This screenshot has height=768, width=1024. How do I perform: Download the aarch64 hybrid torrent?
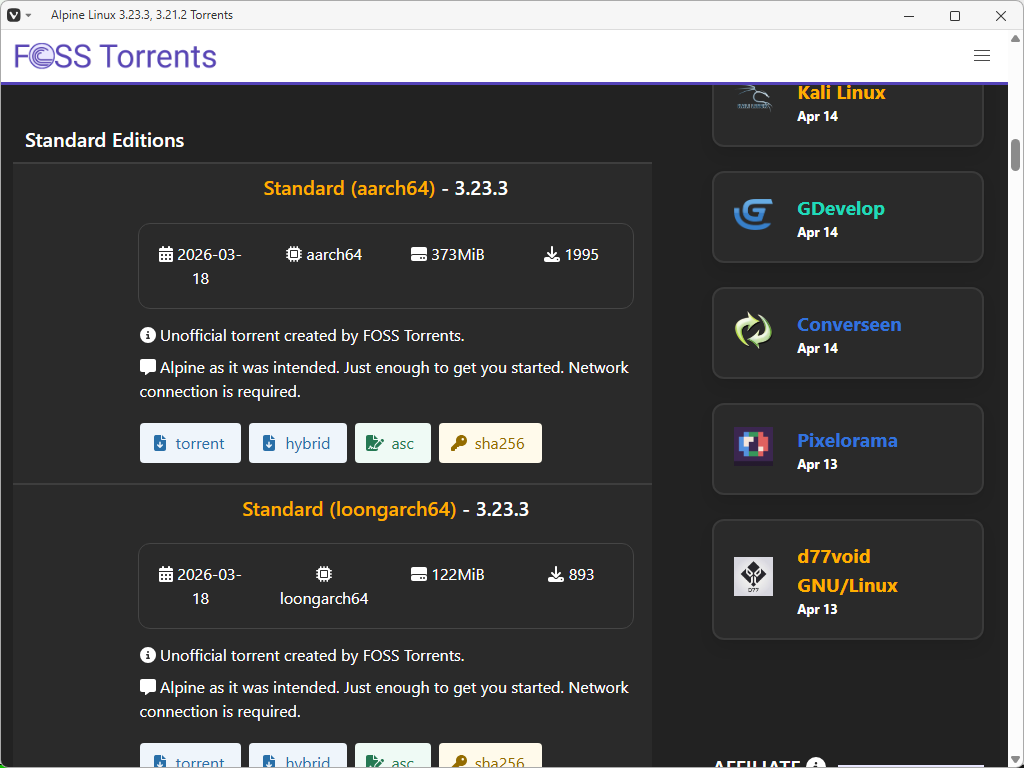point(298,443)
